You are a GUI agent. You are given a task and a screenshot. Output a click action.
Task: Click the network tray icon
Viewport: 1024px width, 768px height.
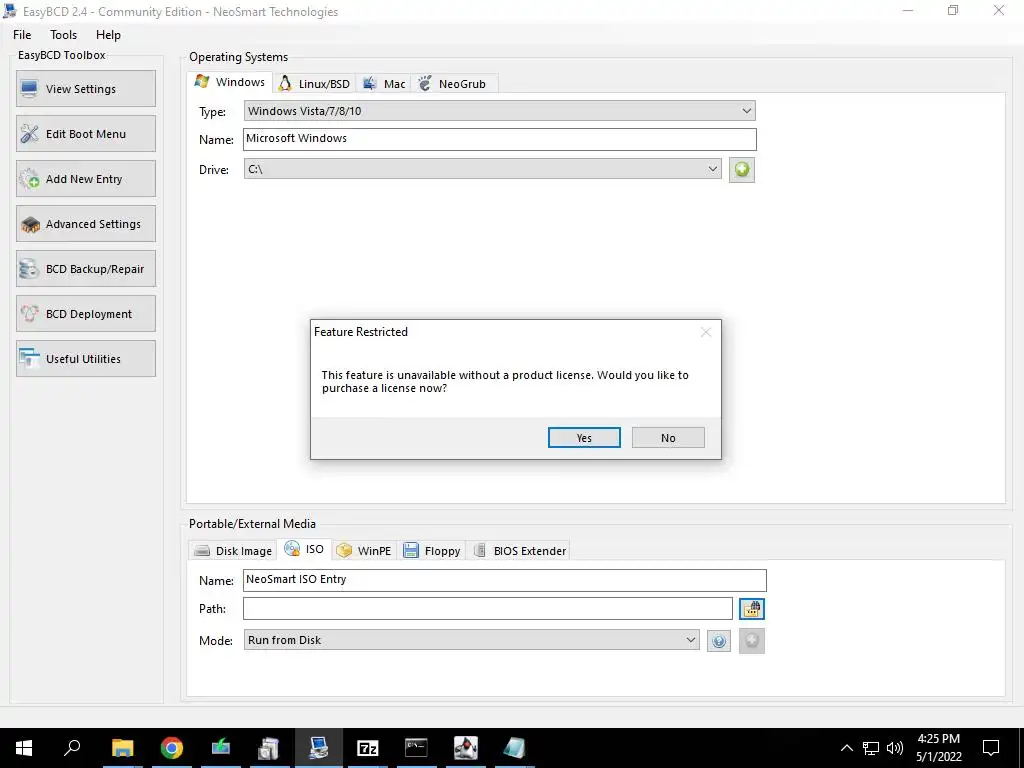(871, 748)
